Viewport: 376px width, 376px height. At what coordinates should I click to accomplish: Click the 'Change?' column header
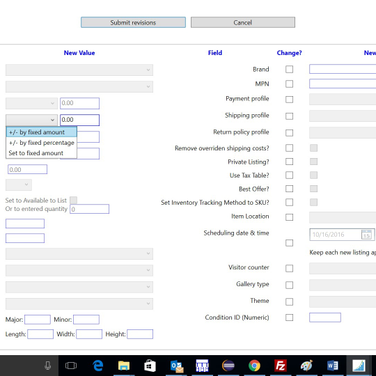tap(289, 53)
